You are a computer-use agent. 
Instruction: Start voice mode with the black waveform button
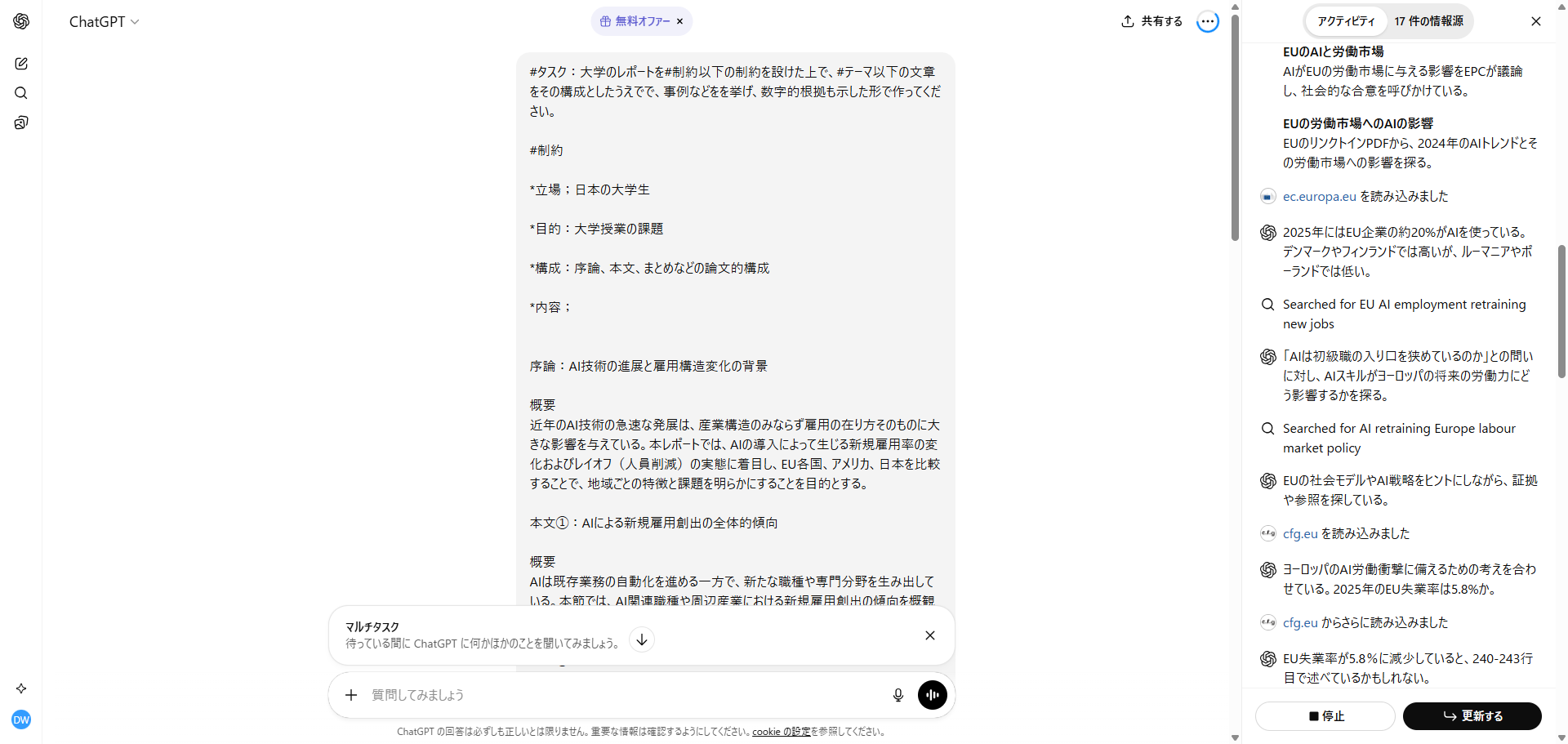[932, 695]
